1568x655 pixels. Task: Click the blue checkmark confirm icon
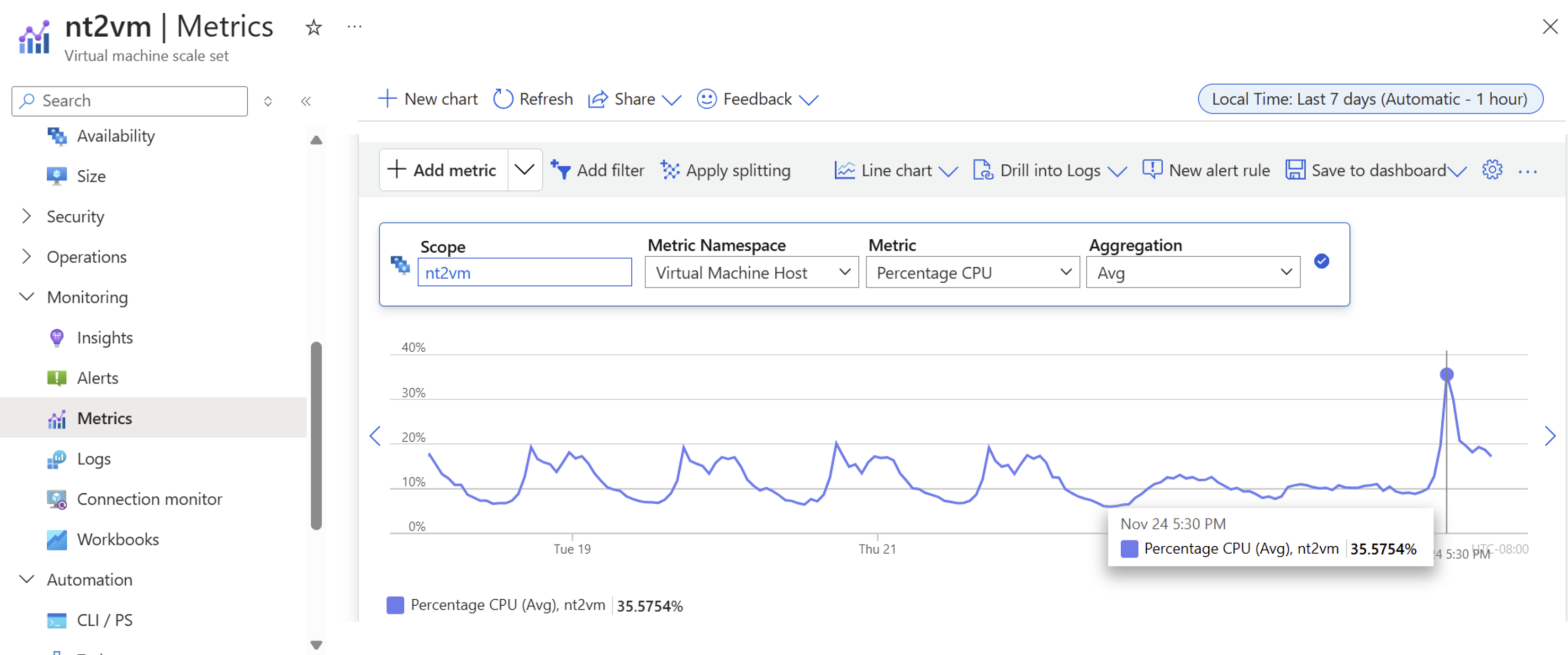tap(1321, 261)
